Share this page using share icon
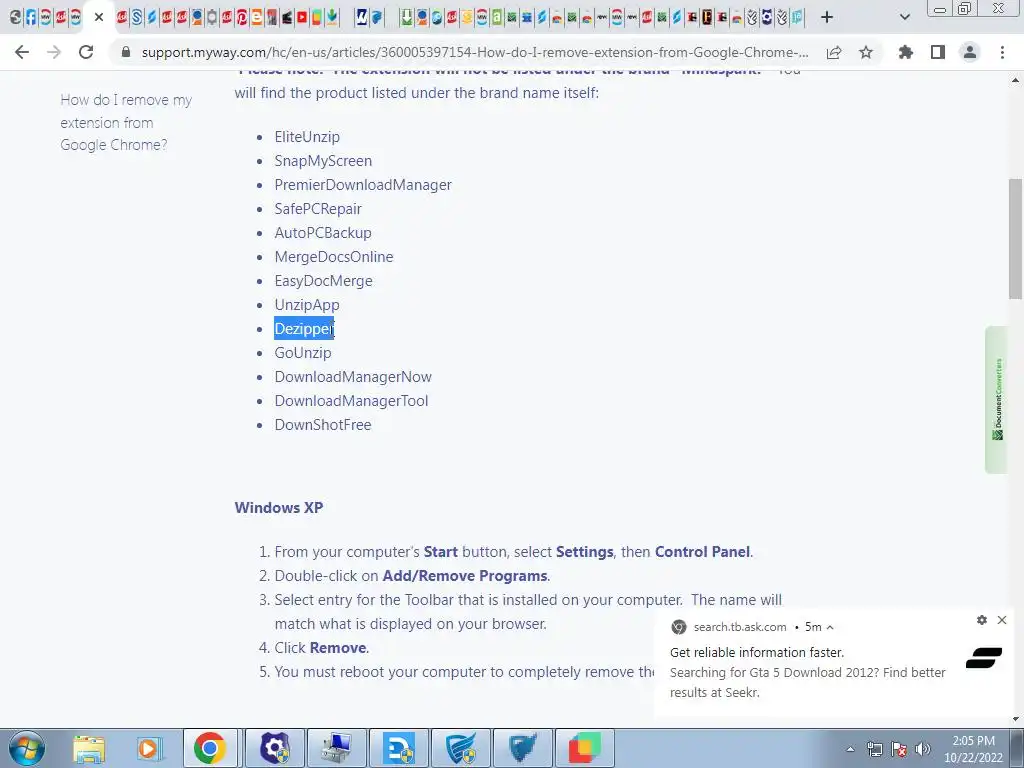1024x768 pixels. pos(834,52)
